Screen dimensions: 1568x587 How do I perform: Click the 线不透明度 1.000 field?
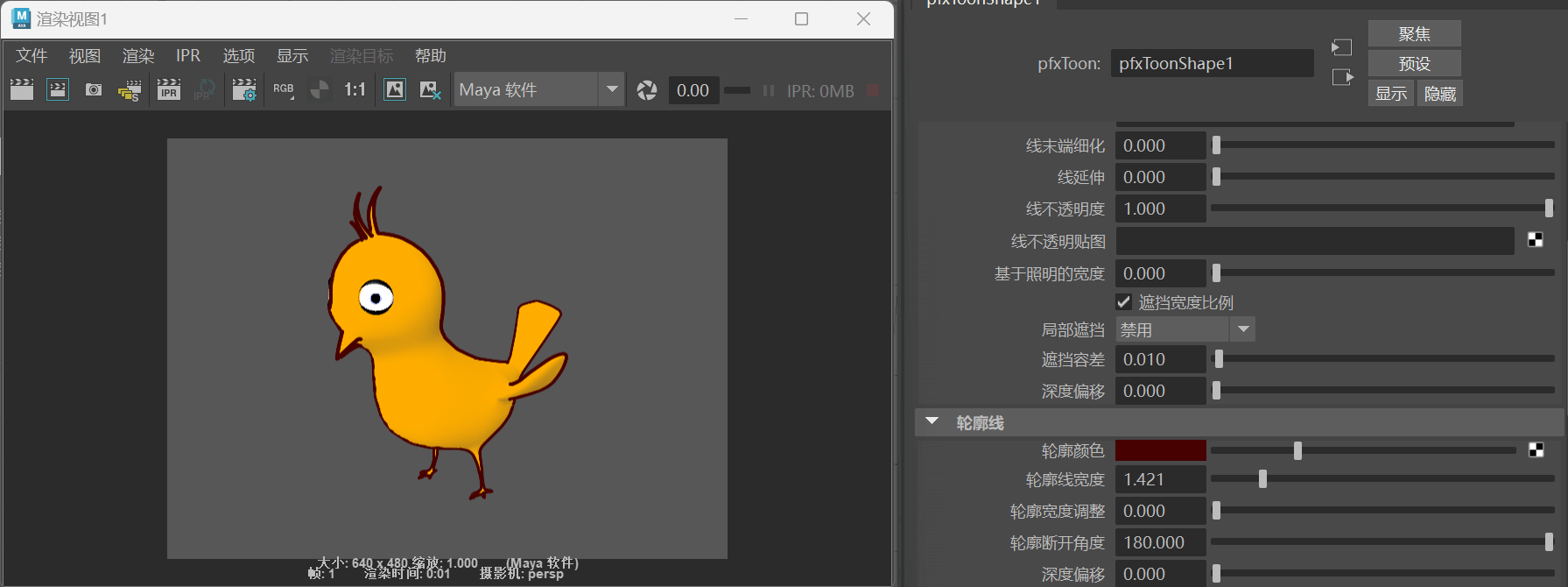(x=1161, y=209)
